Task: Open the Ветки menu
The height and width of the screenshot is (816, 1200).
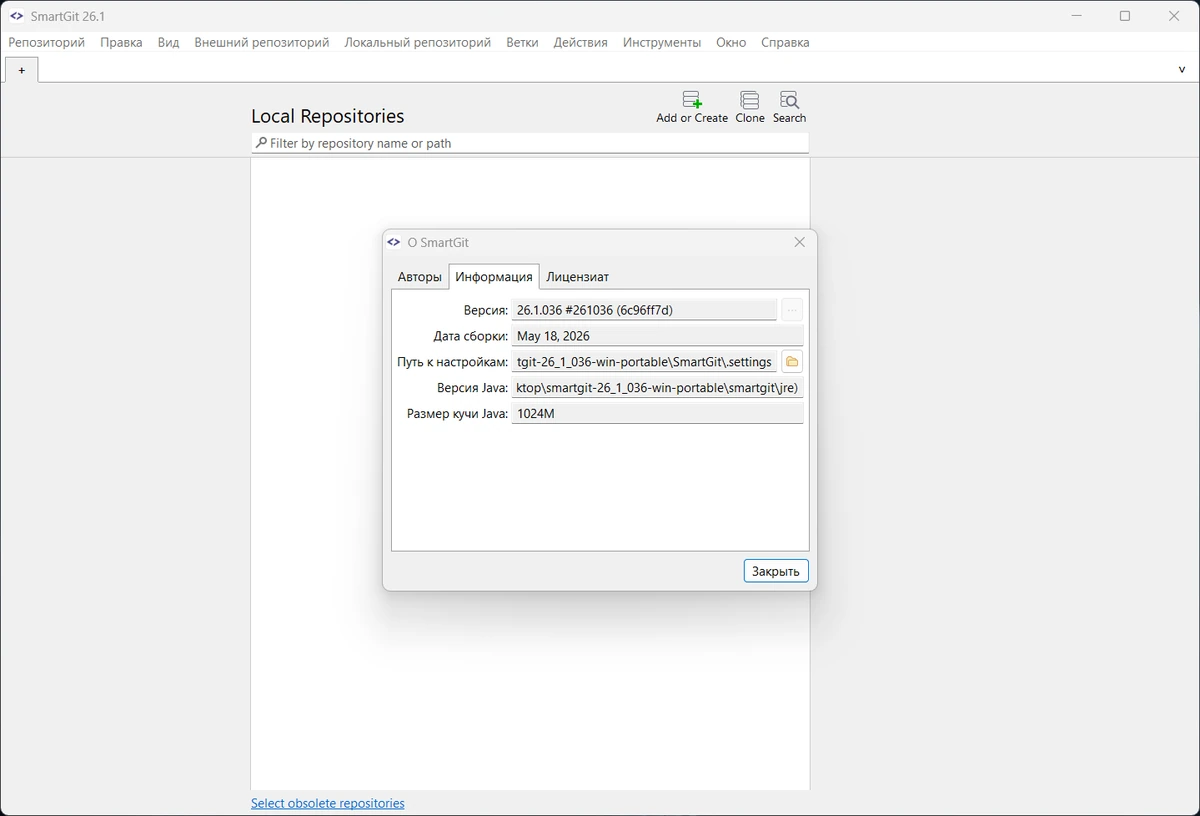Action: pyautogui.click(x=522, y=42)
